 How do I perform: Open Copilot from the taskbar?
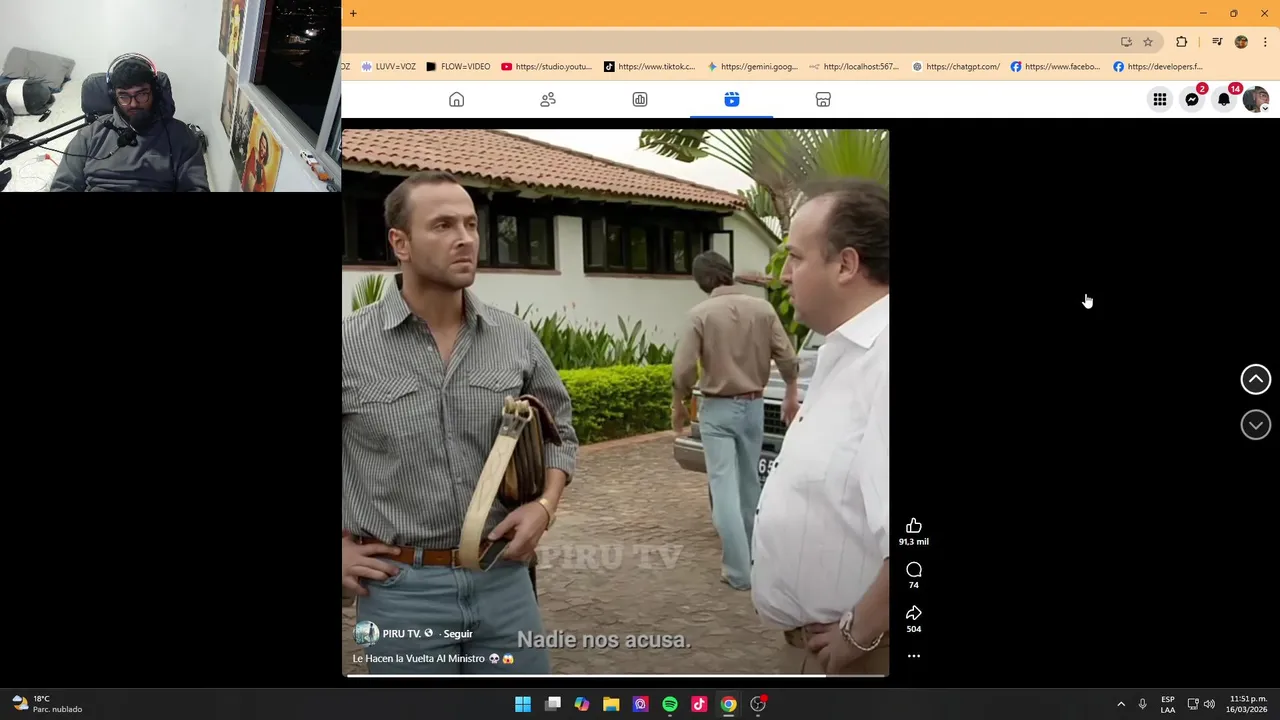pyautogui.click(x=582, y=704)
